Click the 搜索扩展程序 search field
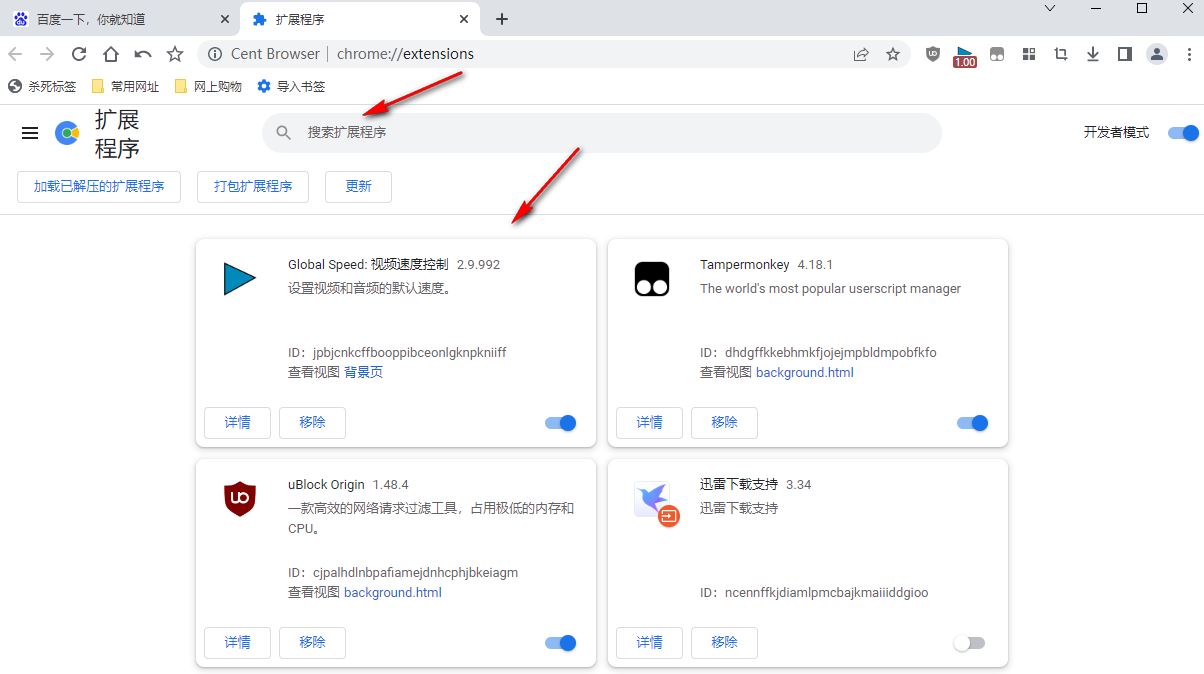 [602, 132]
